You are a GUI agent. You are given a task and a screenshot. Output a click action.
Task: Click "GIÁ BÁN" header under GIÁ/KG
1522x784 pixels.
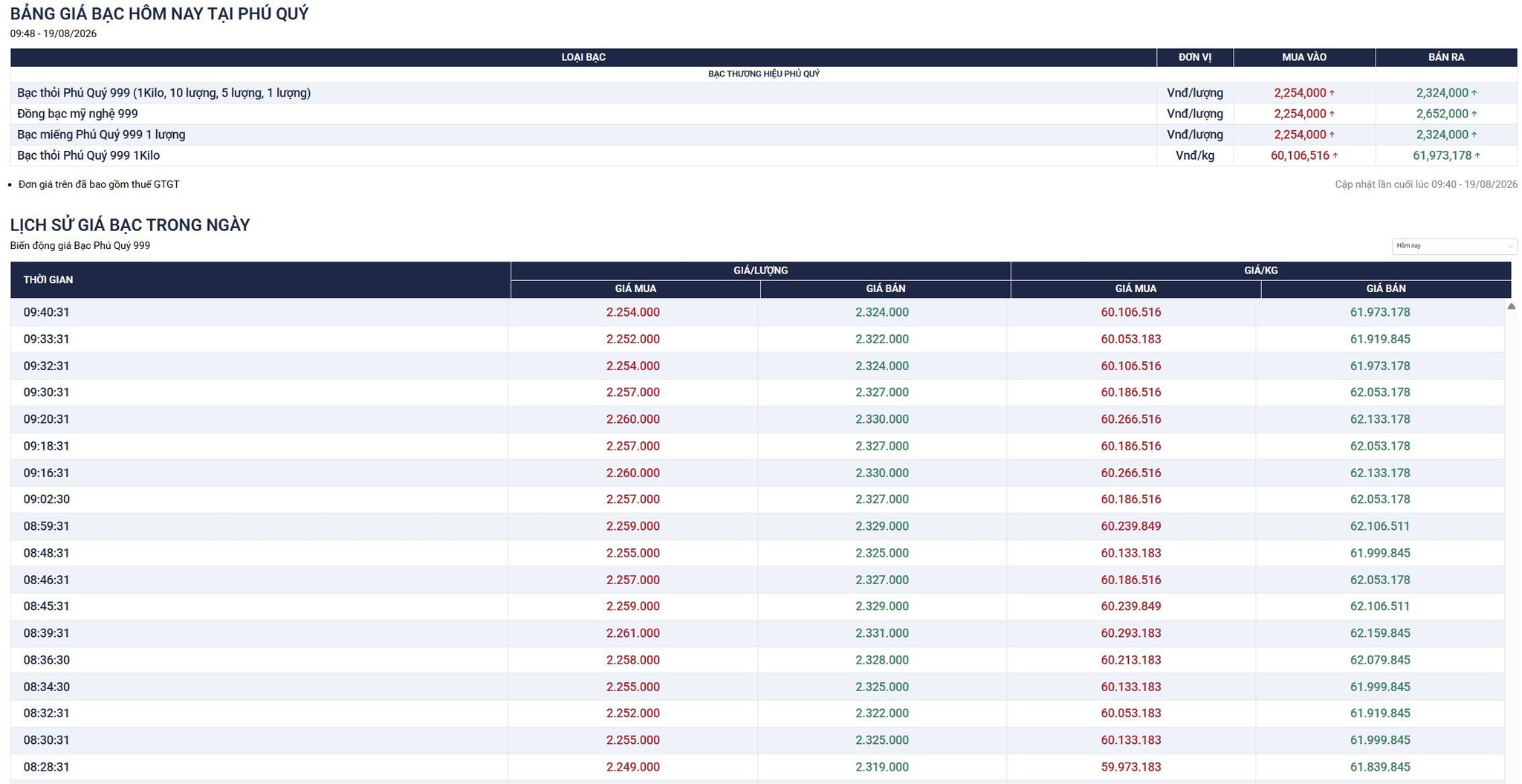[x=1386, y=289]
